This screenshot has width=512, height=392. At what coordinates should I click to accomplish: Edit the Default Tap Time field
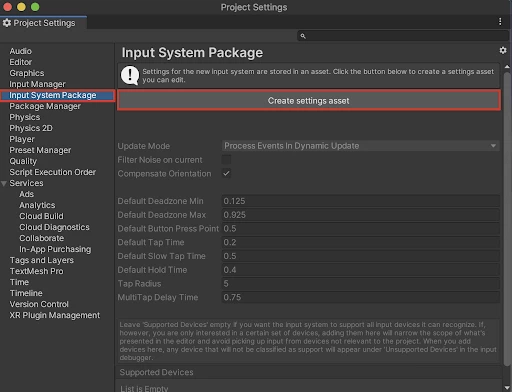coord(361,242)
